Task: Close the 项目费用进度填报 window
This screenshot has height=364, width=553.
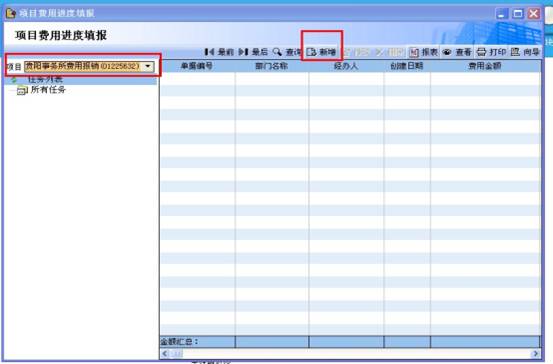Action: 534,14
